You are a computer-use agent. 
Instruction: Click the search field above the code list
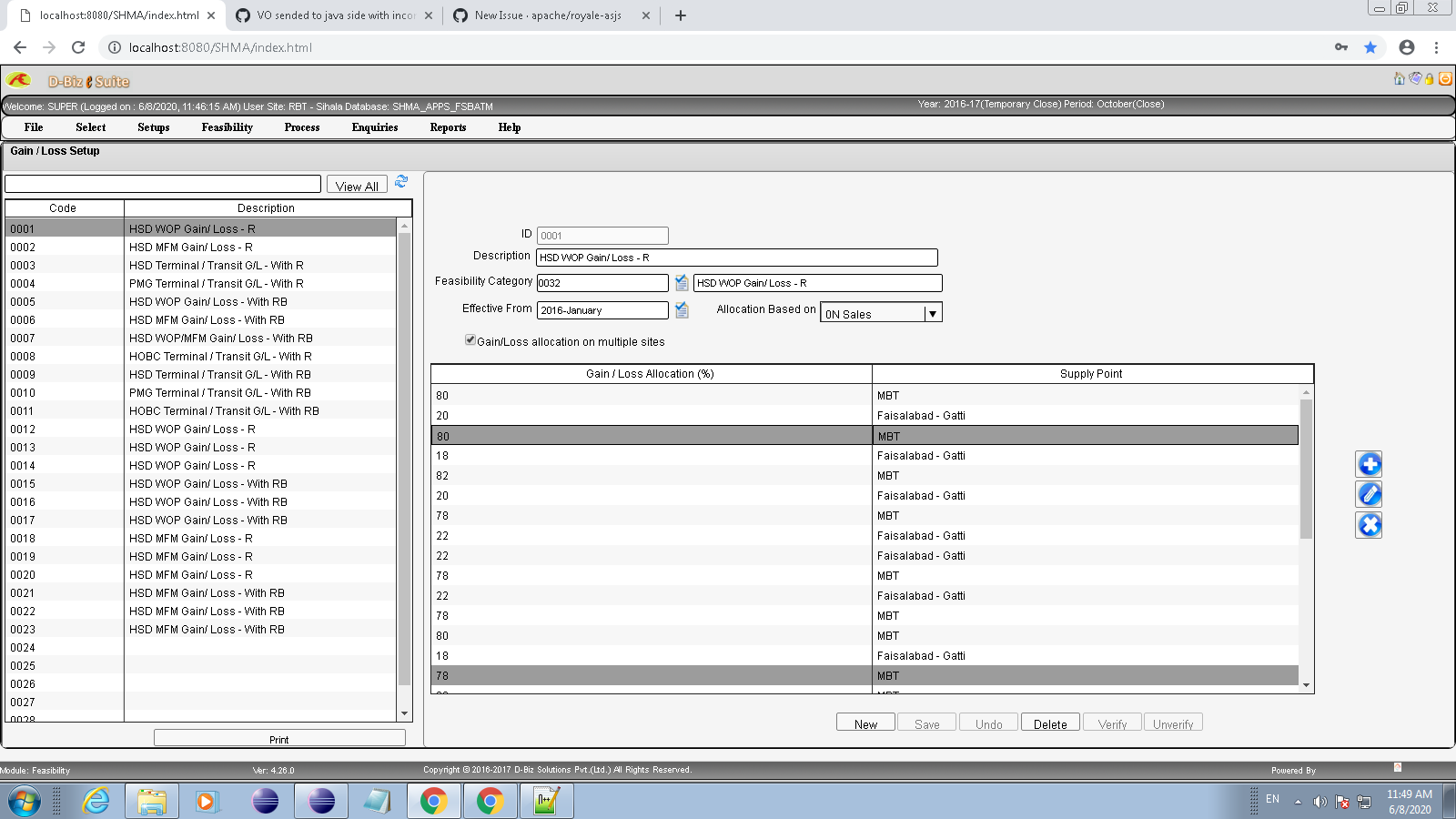tap(162, 183)
